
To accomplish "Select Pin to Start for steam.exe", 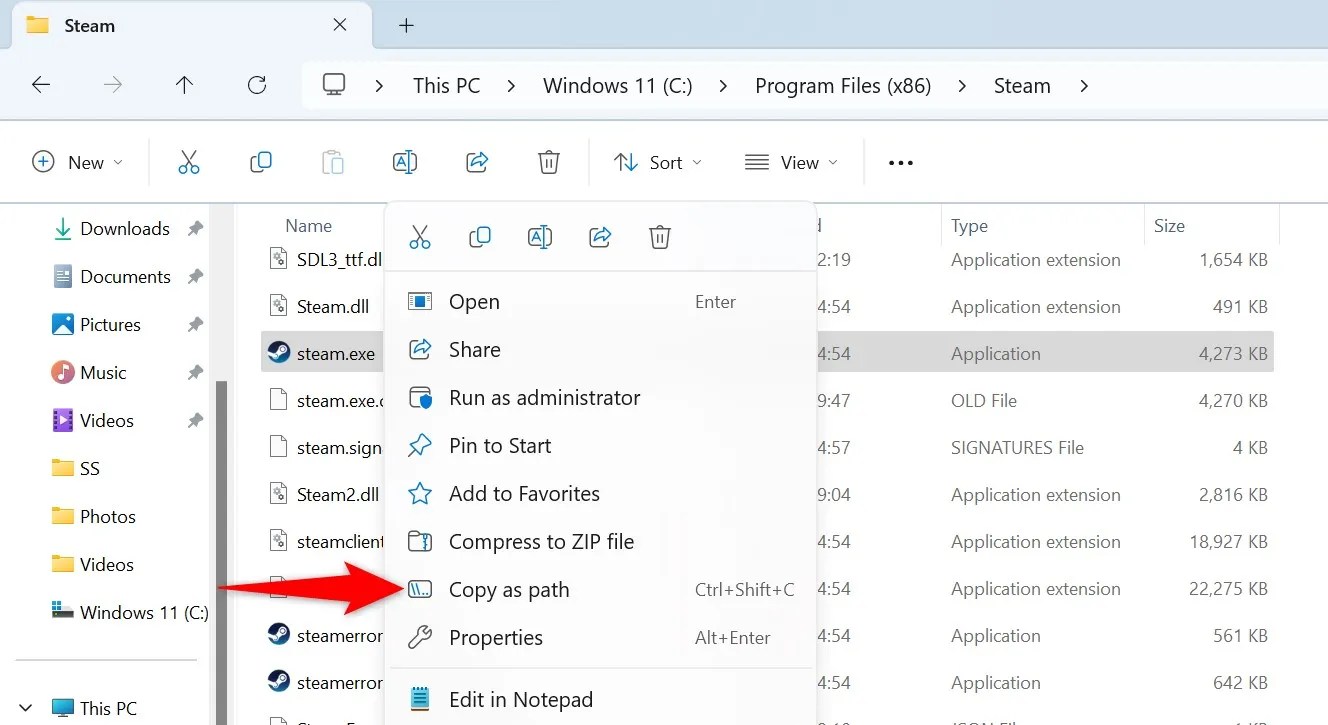I will [500, 445].
